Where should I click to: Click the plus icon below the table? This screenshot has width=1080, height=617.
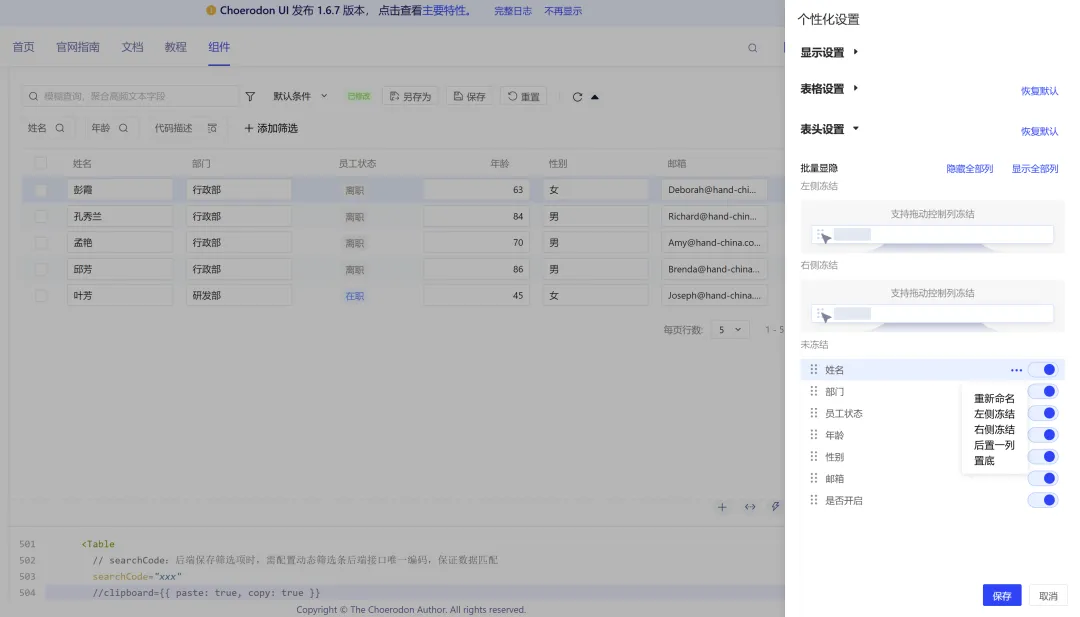(x=722, y=507)
